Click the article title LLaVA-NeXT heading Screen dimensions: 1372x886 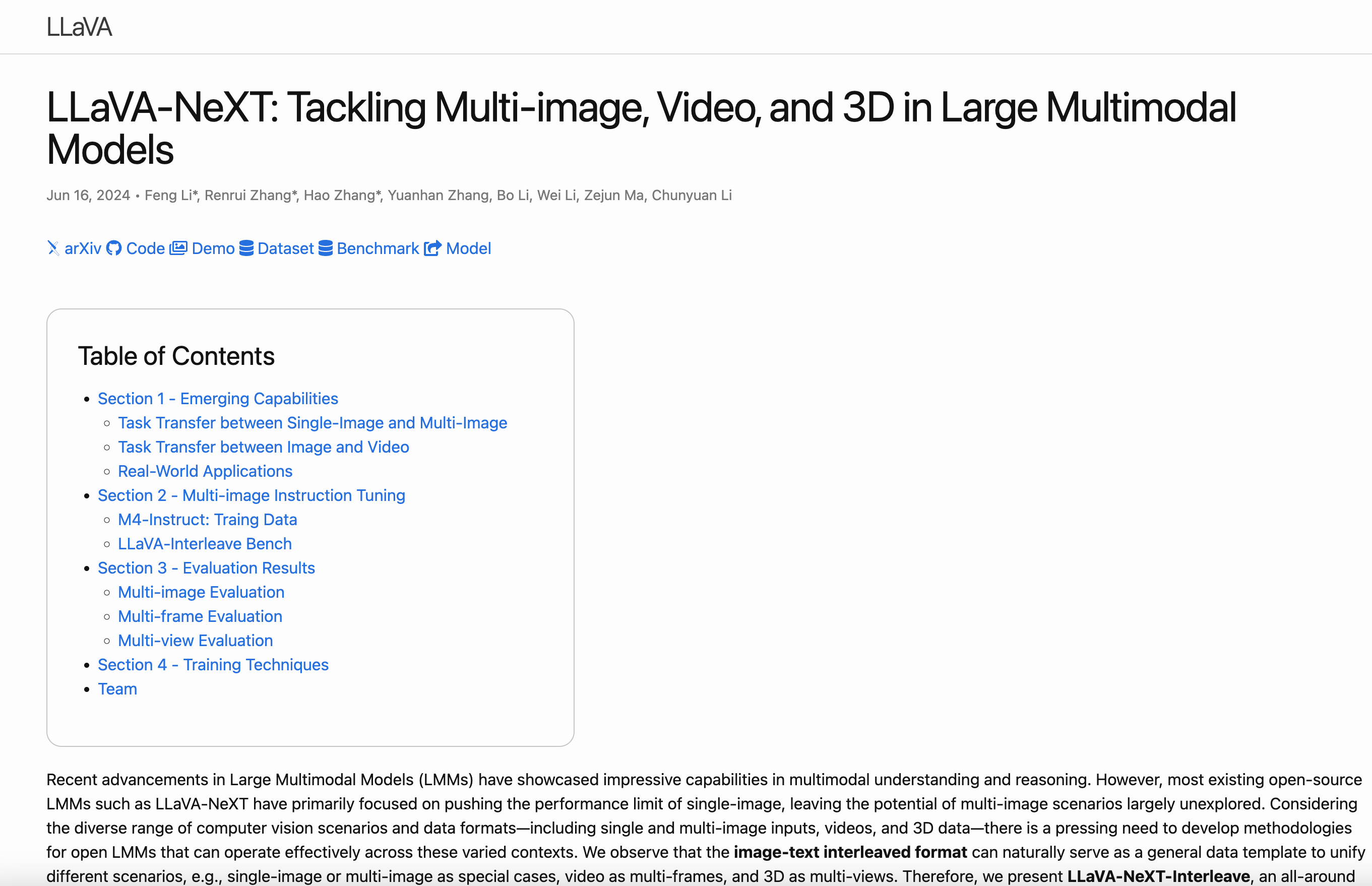642,129
